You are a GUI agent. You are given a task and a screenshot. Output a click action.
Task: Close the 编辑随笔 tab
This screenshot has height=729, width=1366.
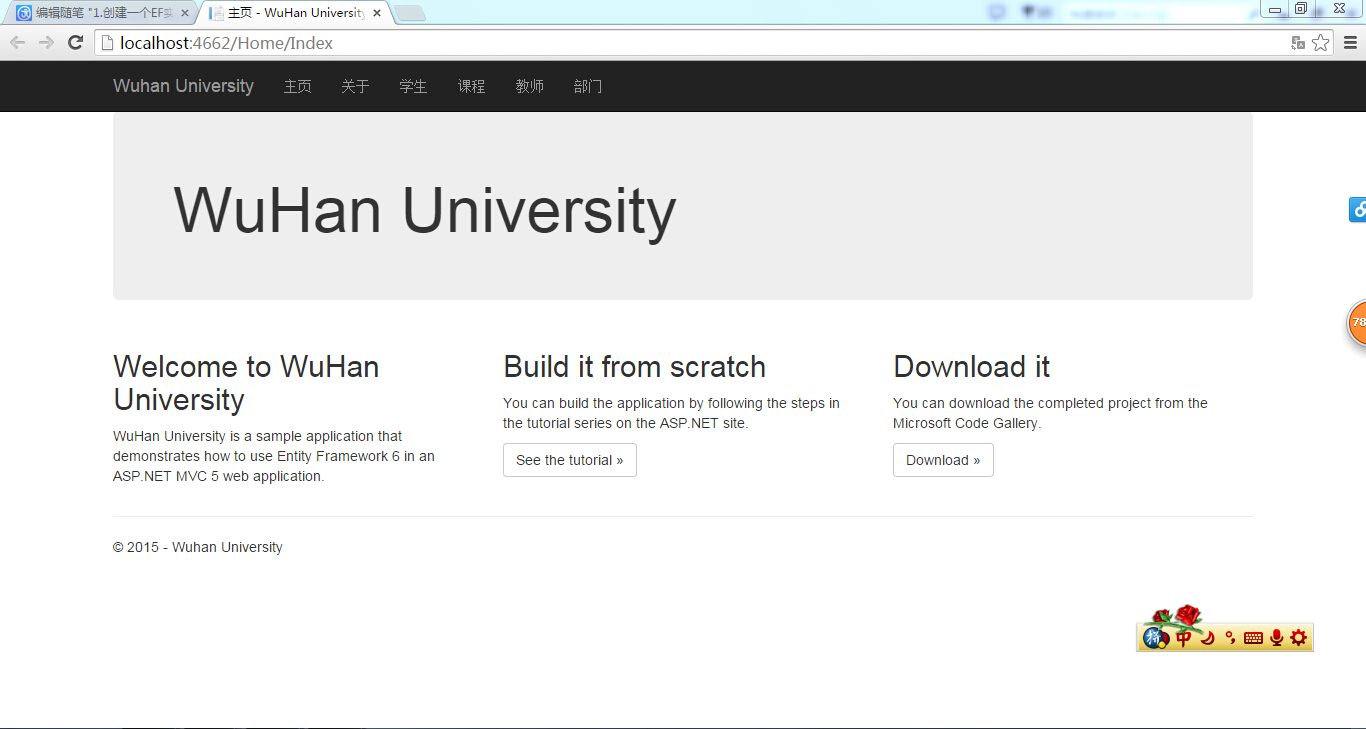pos(184,13)
